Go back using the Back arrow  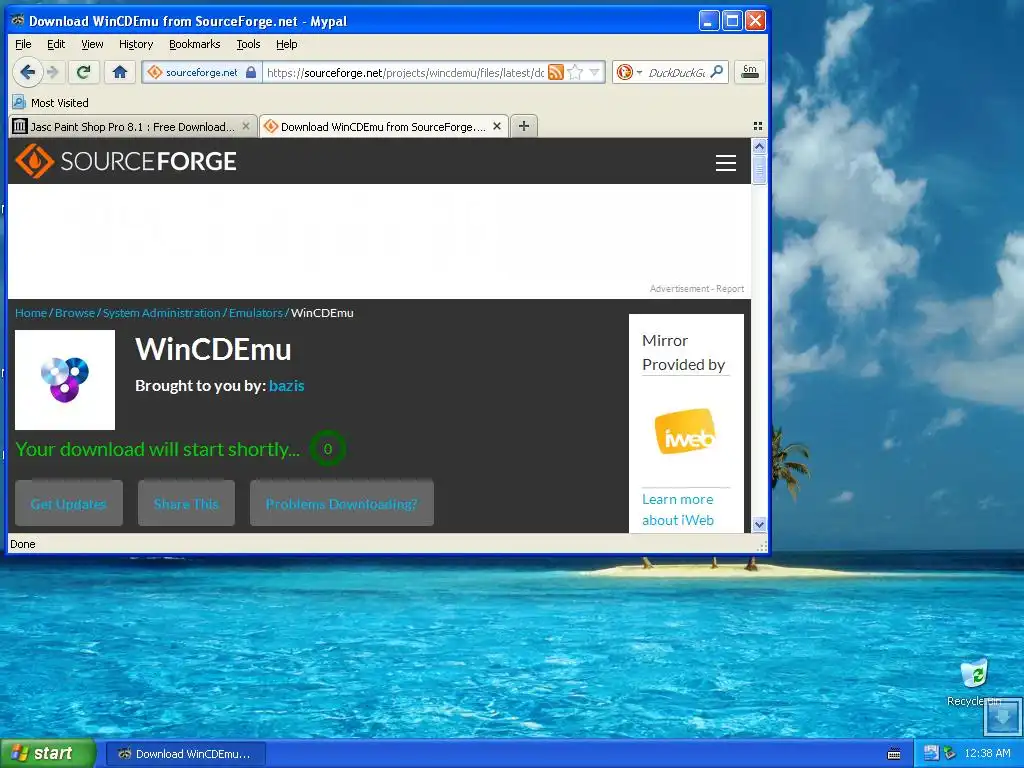[x=27, y=72]
